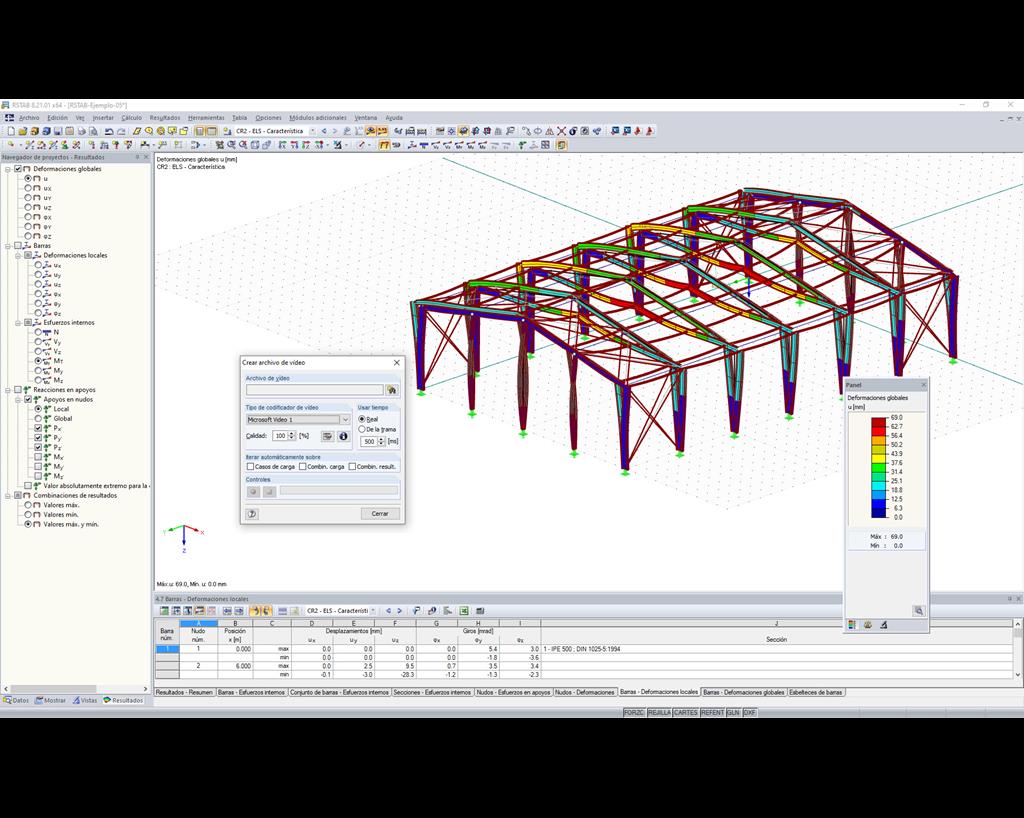Viewport: 1024px width, 818px height.
Task: Go to next load case arrow in main toolbar
Action: point(335,131)
